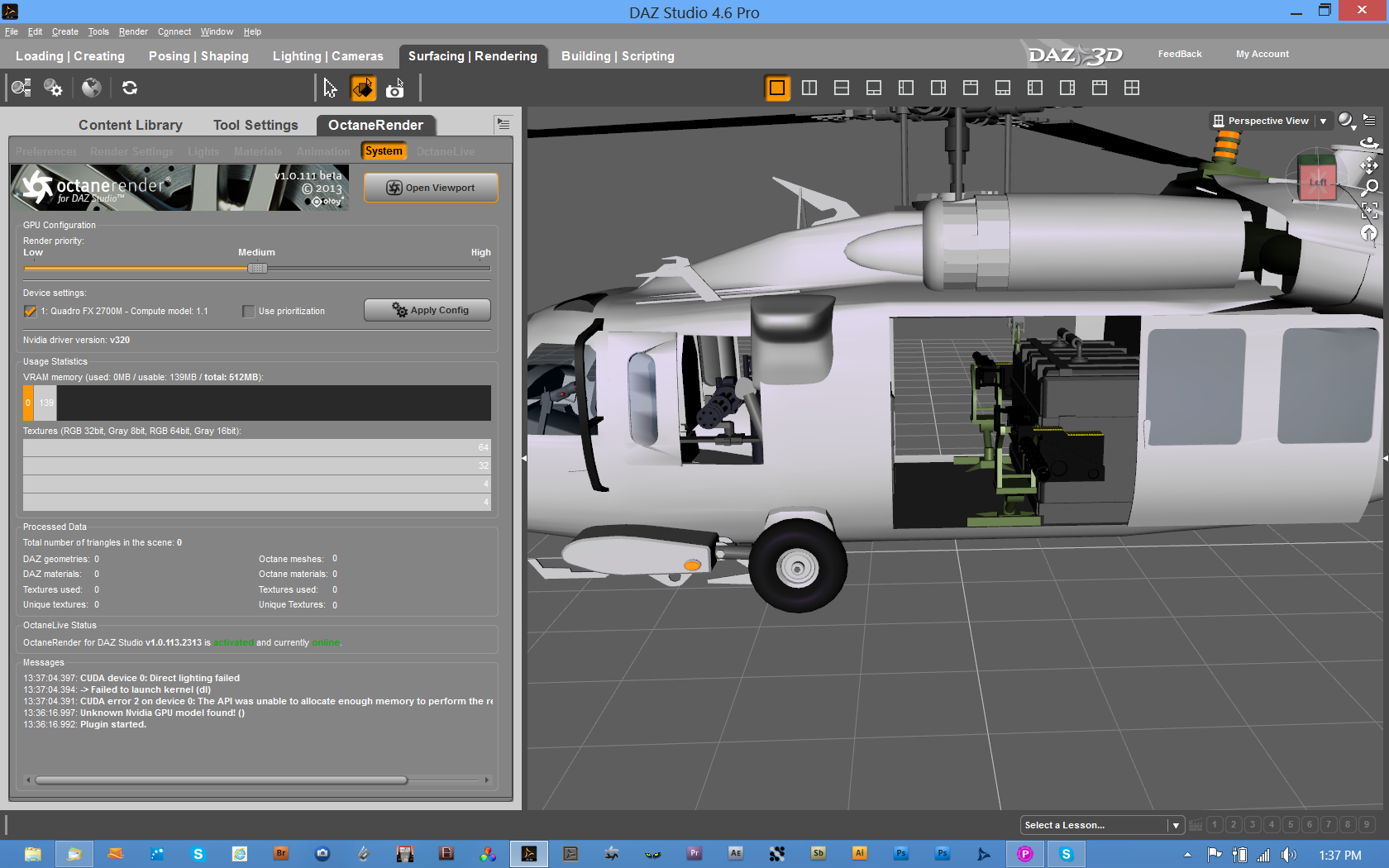Image resolution: width=1389 pixels, height=868 pixels.
Task: Click the viewport reset camera arrow icon
Action: click(1369, 233)
